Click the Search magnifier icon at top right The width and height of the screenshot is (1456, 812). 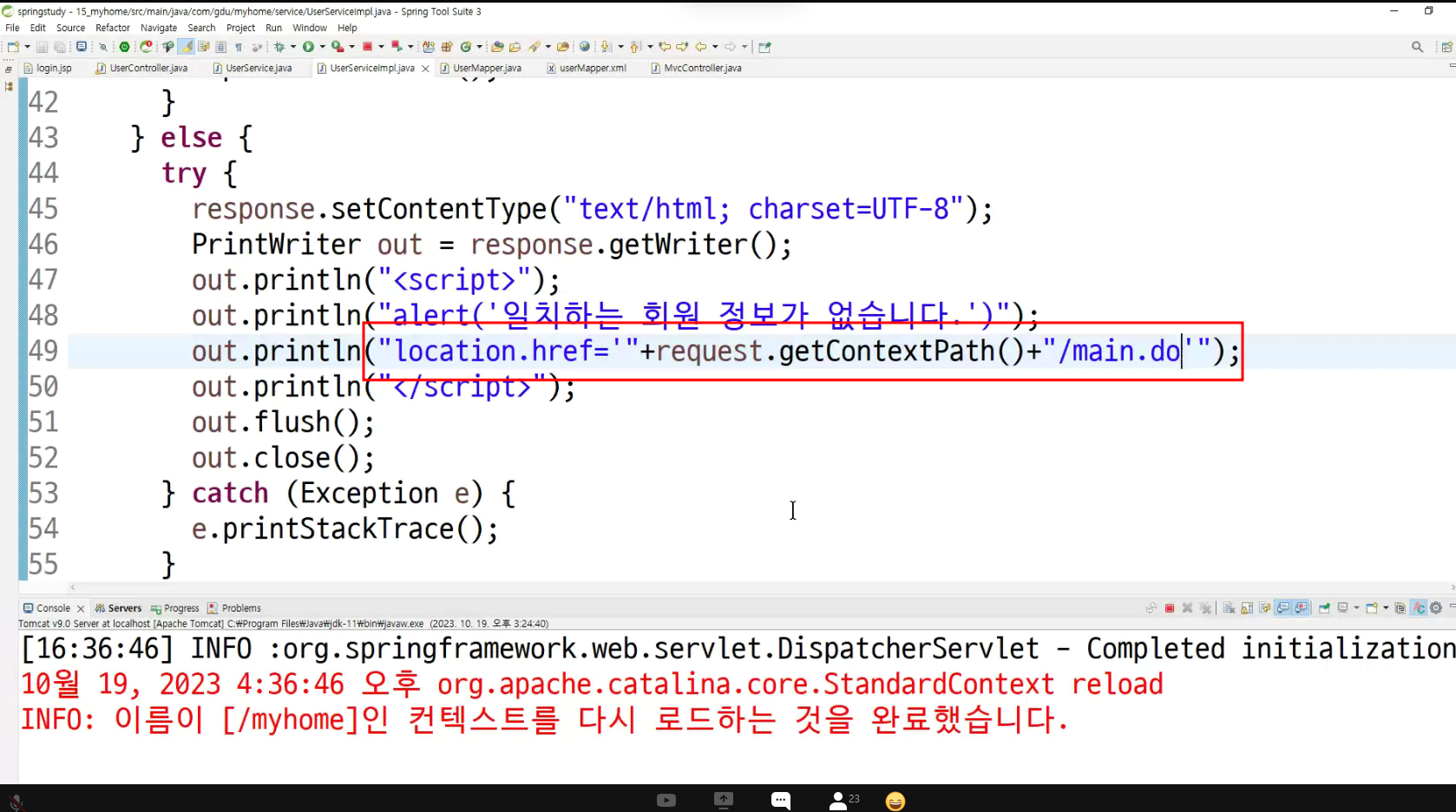point(1417,47)
